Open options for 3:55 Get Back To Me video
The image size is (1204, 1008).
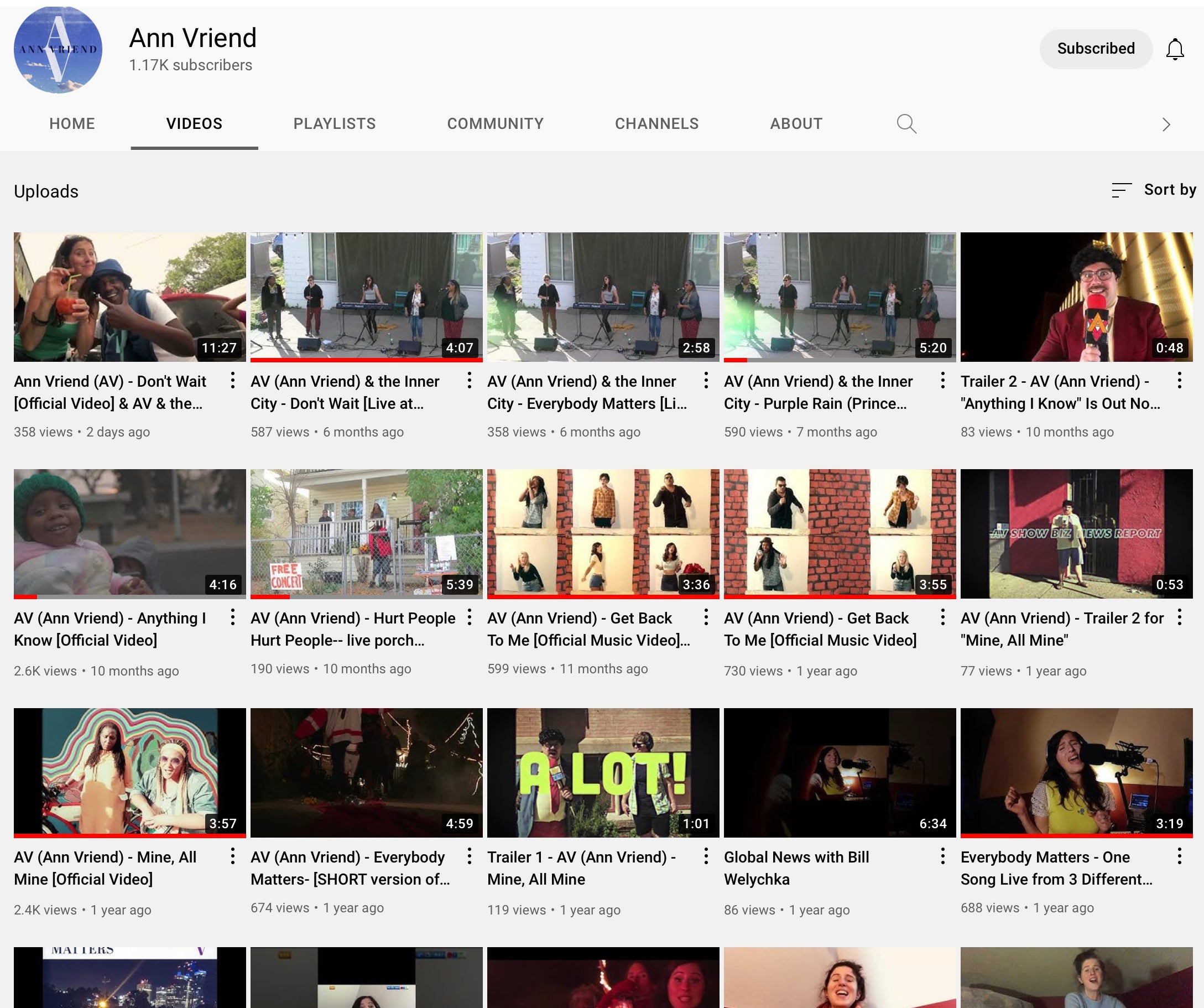pyautogui.click(x=943, y=617)
